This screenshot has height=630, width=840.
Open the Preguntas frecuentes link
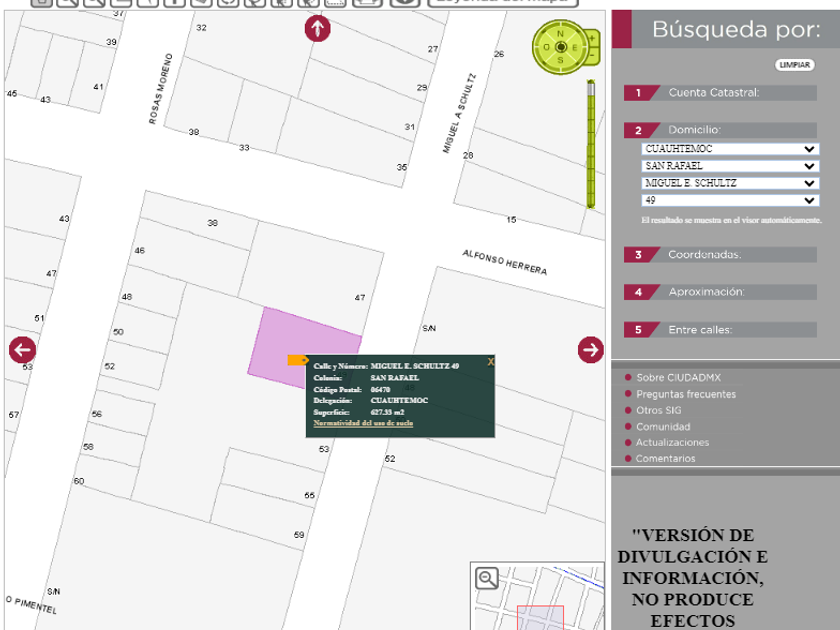point(685,394)
